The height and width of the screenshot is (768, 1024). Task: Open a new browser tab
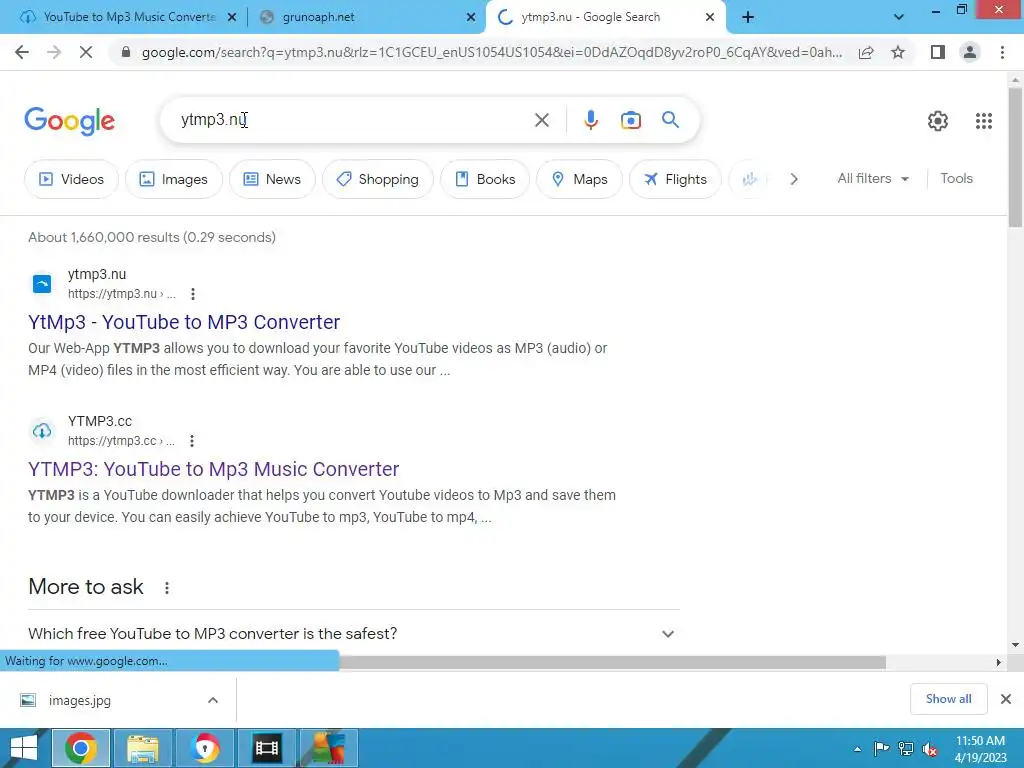pyautogui.click(x=748, y=17)
